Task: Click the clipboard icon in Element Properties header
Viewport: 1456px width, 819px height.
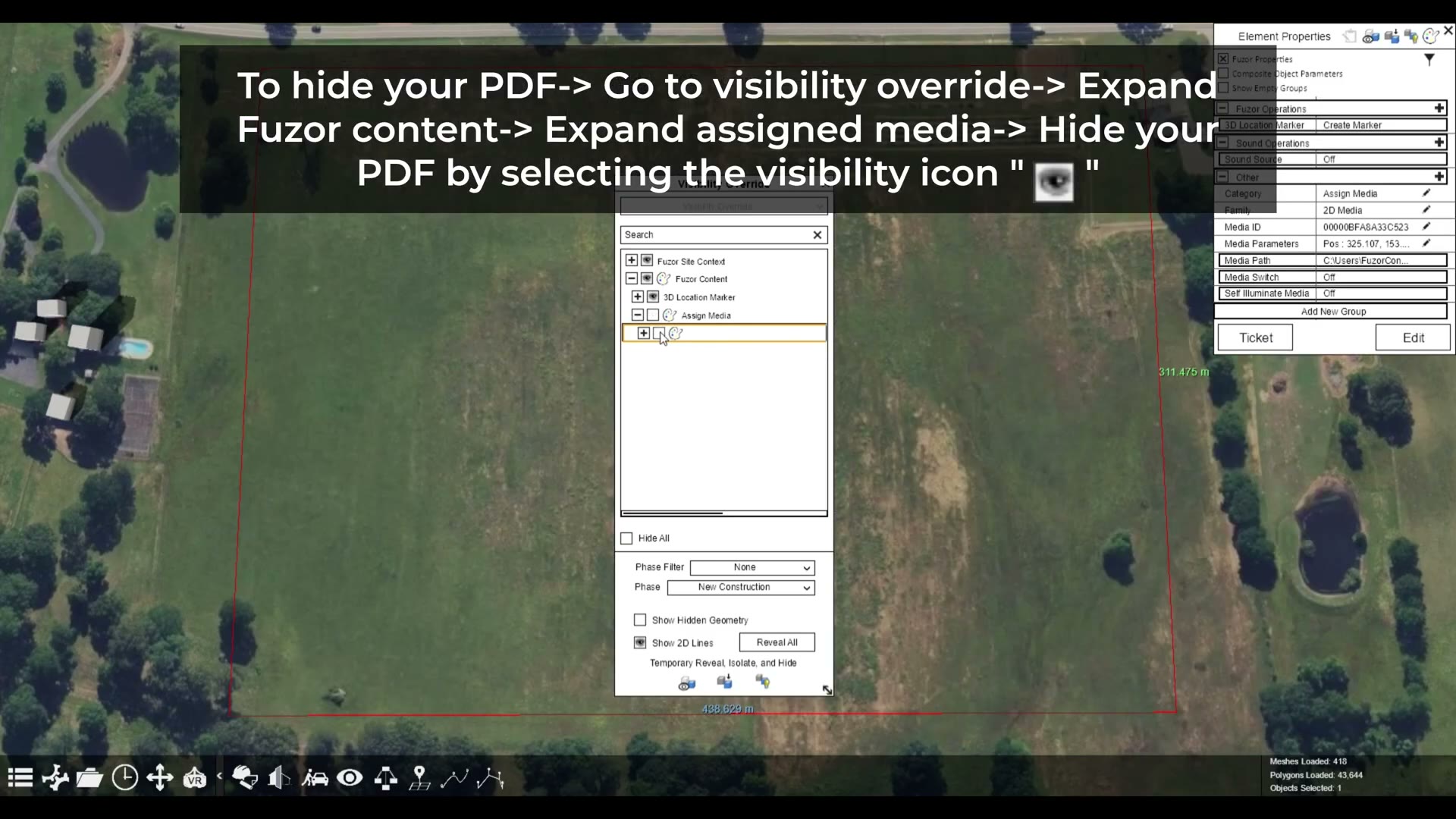Action: (1350, 36)
